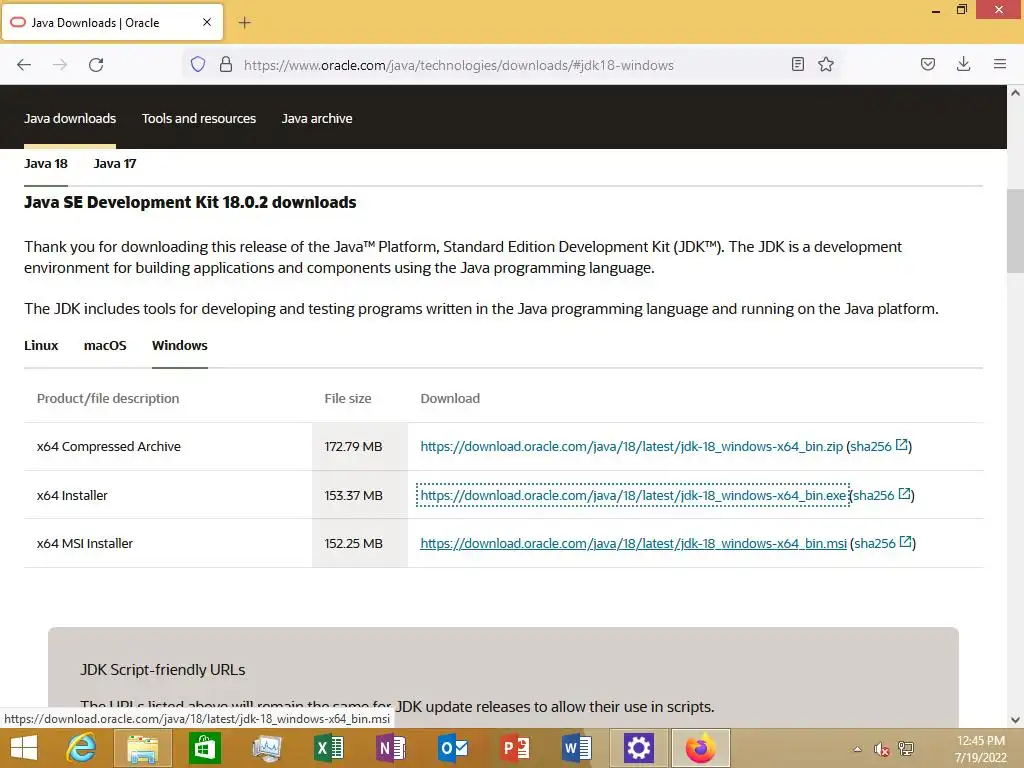Launch Word from the taskbar

point(577,748)
